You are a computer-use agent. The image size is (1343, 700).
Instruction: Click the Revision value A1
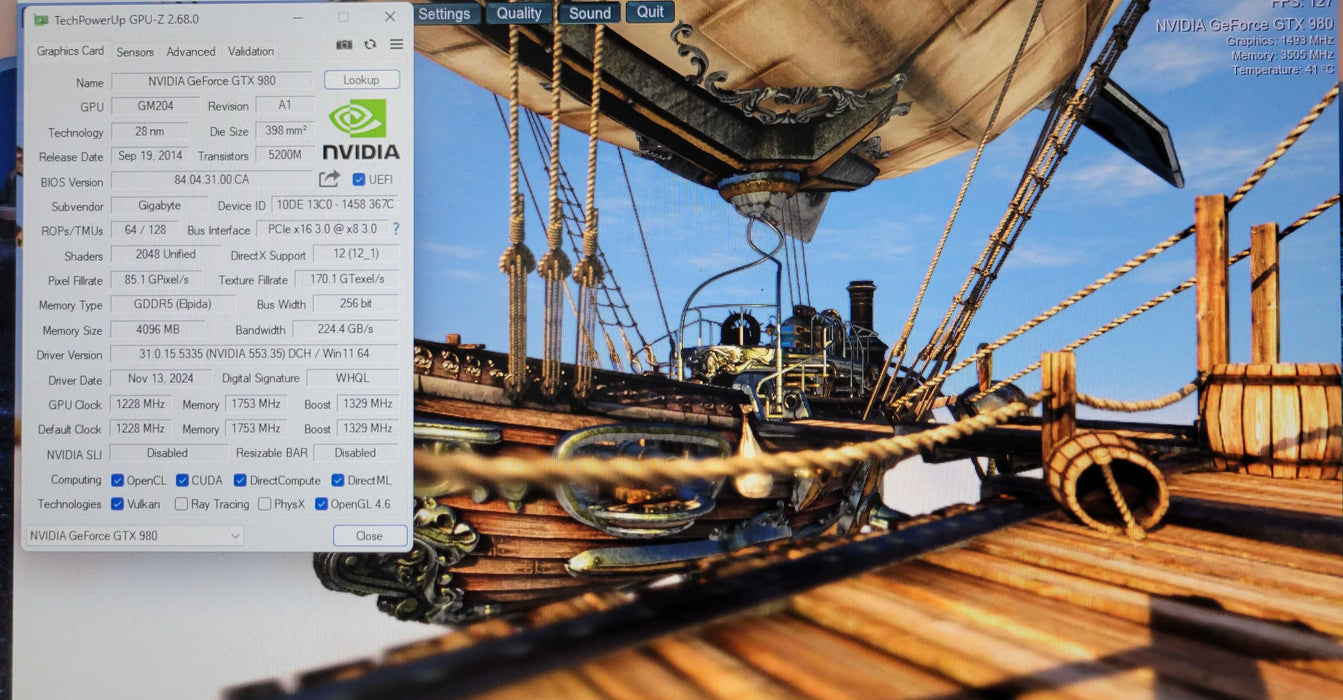[285, 106]
